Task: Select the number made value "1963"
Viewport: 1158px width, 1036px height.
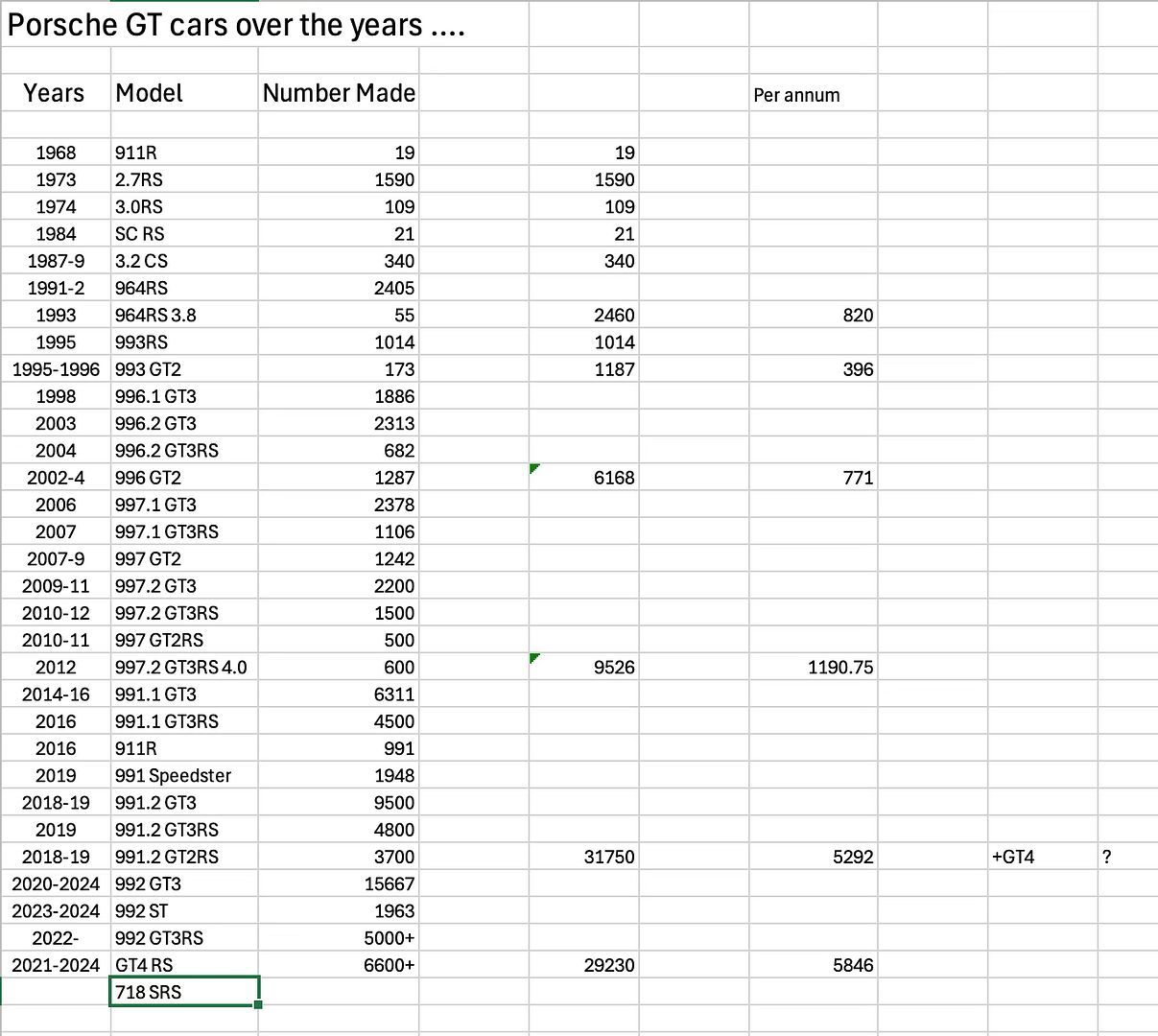Action: click(338, 910)
